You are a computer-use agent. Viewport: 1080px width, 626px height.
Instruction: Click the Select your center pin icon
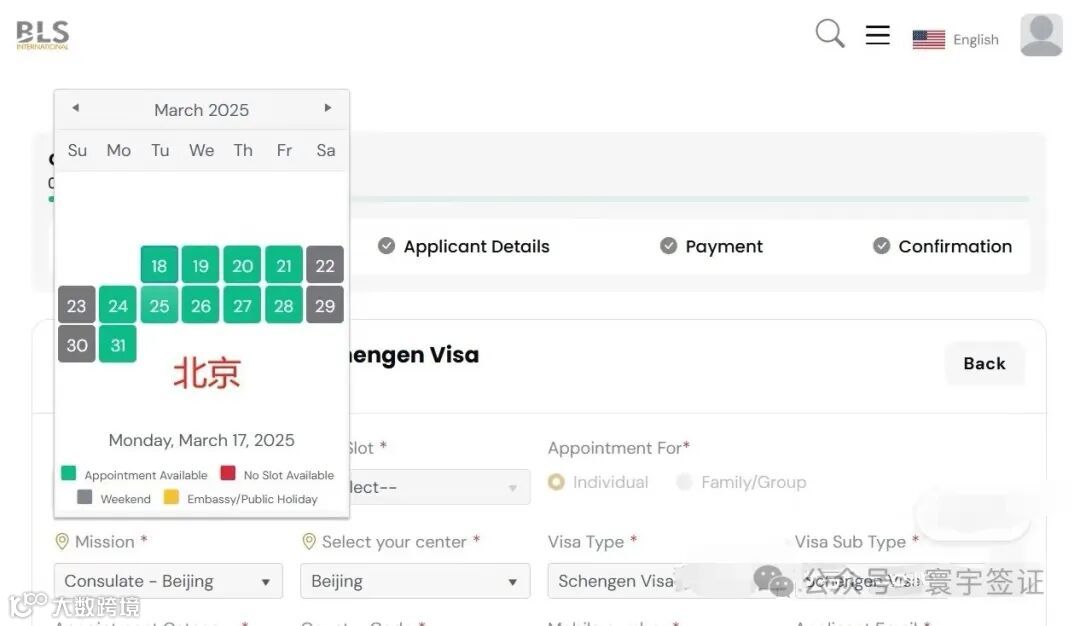tap(309, 542)
